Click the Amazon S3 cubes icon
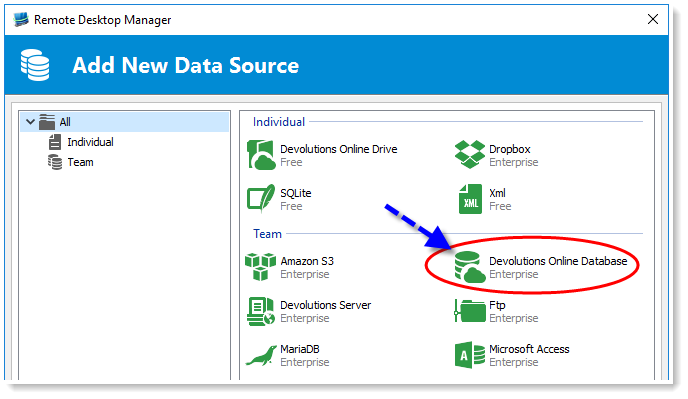Image resolution: width=688 pixels, height=399 pixels. 261,267
